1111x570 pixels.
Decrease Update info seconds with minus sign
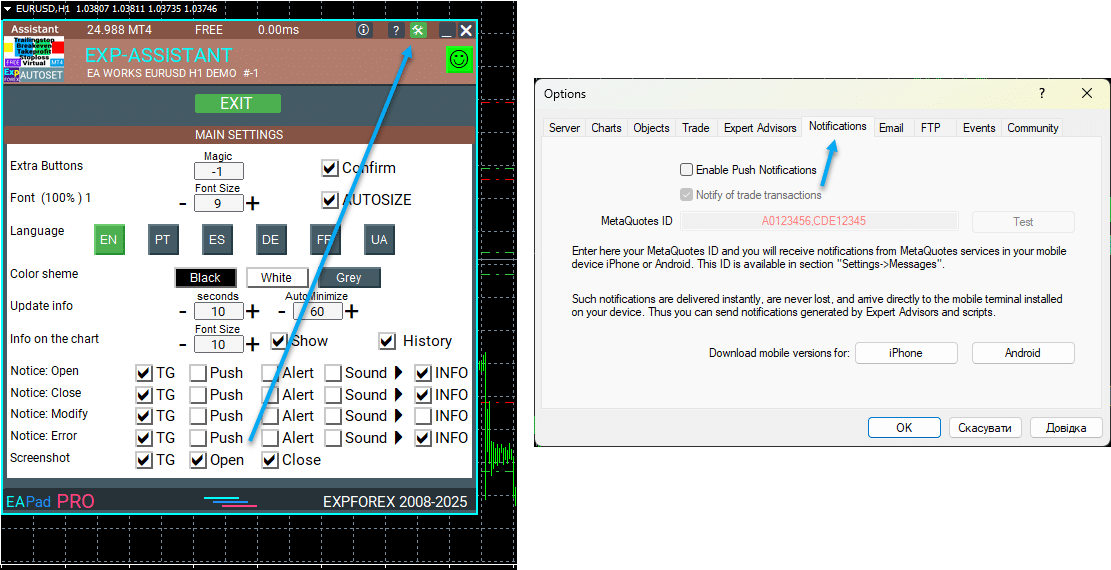(183, 312)
